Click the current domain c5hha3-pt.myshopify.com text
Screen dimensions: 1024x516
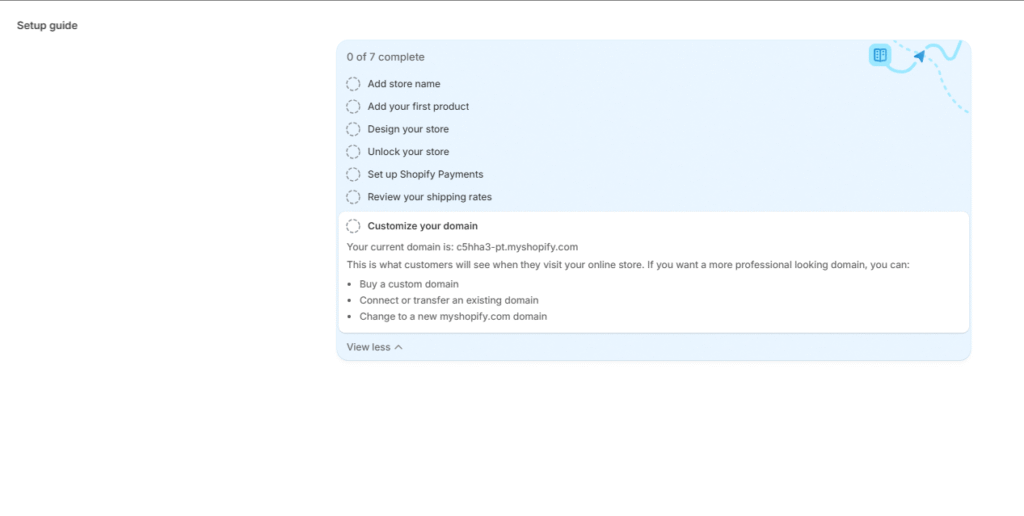tap(517, 246)
